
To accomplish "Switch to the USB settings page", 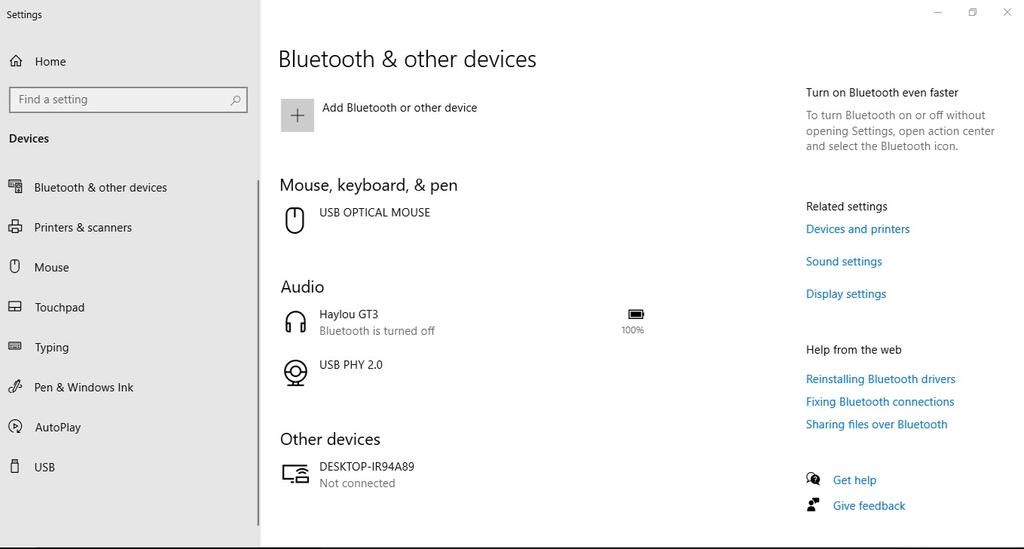I will (44, 468).
